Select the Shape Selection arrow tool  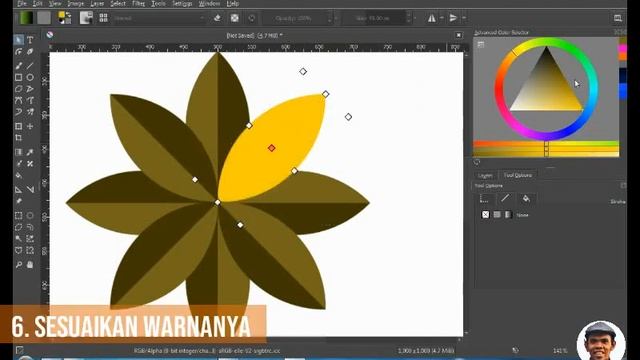(19, 40)
